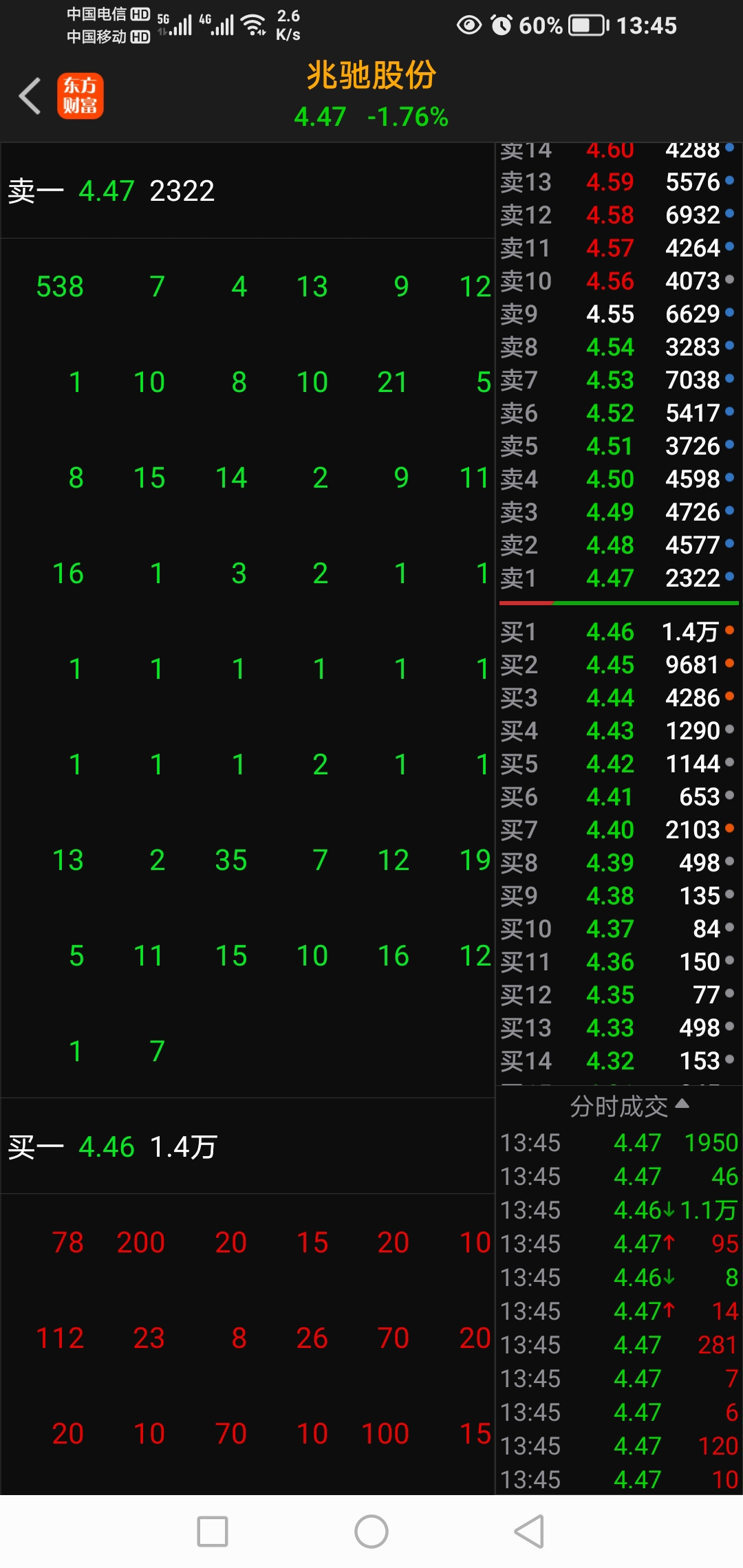Tap the blue dot beside 卖13 5576
Screen dimensions: 743x1568
click(729, 181)
